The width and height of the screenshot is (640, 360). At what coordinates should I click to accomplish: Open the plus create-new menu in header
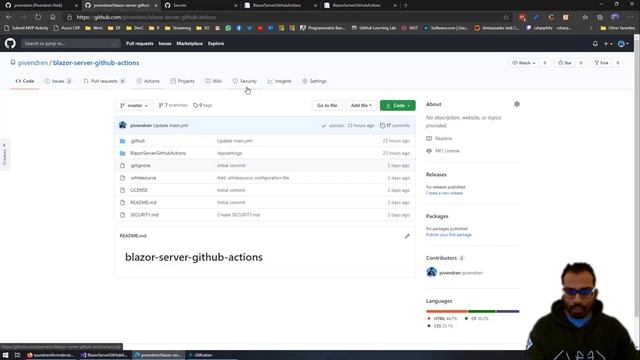click(608, 44)
